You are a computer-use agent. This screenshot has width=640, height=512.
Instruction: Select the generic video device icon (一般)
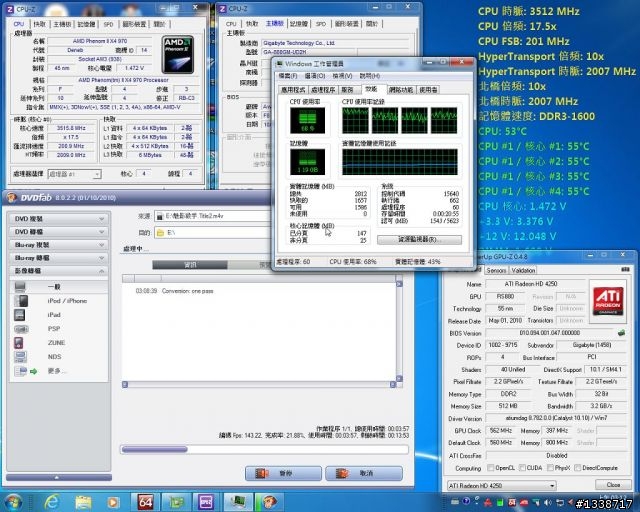(x=20, y=287)
